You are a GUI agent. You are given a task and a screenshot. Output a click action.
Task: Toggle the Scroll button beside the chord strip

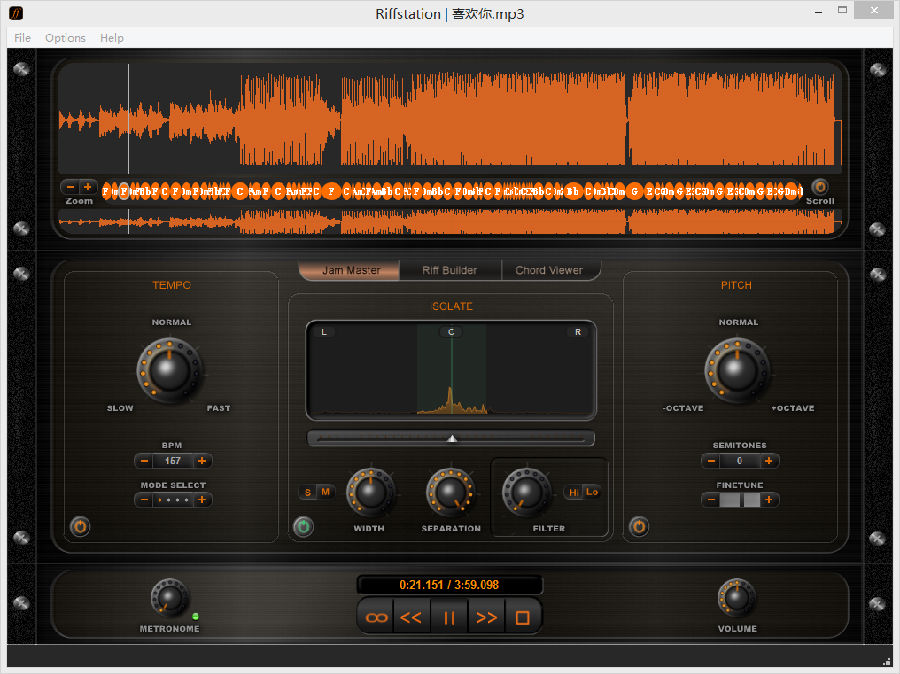(820, 187)
